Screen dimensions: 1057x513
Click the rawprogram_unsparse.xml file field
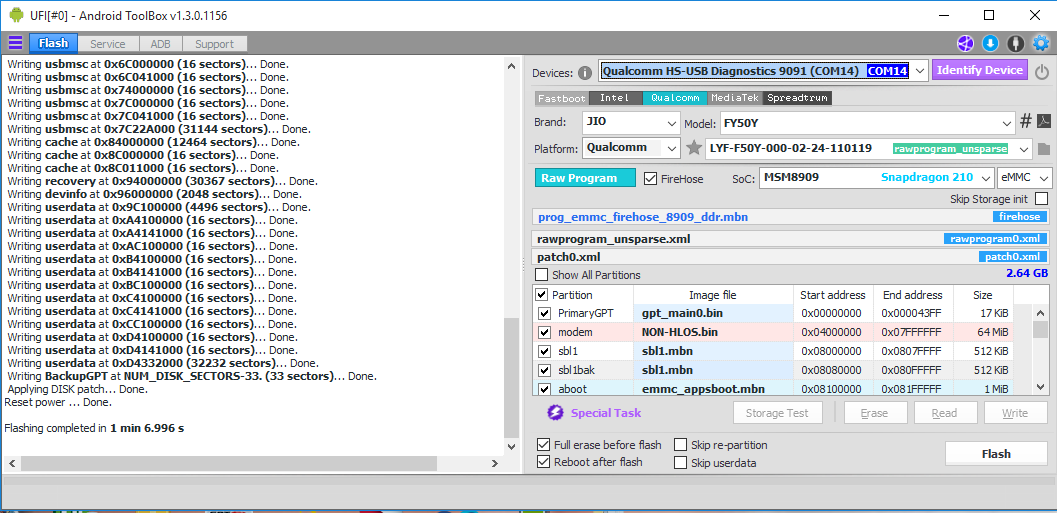pyautogui.click(x=791, y=239)
